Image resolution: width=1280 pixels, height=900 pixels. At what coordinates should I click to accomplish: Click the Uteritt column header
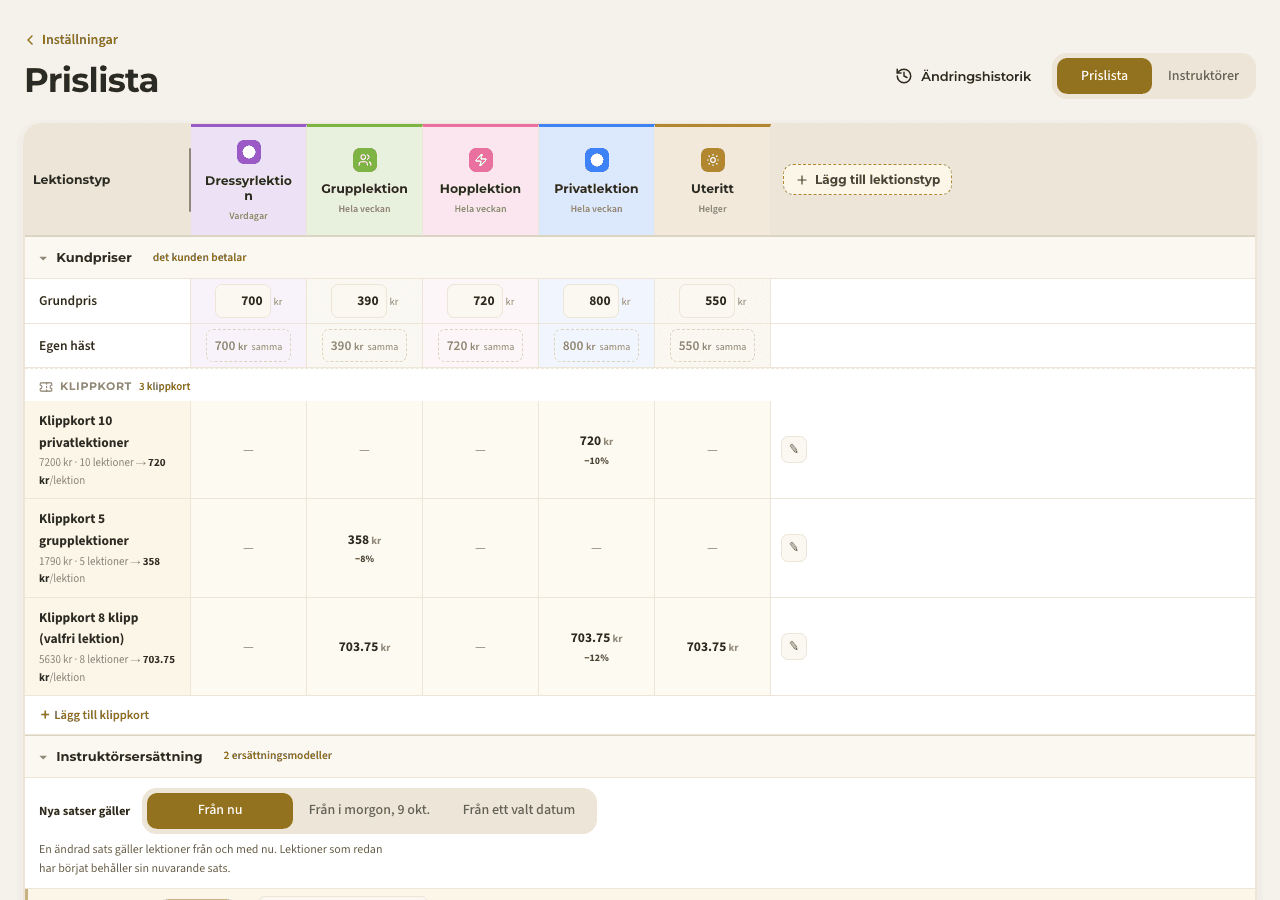pyautogui.click(x=713, y=180)
